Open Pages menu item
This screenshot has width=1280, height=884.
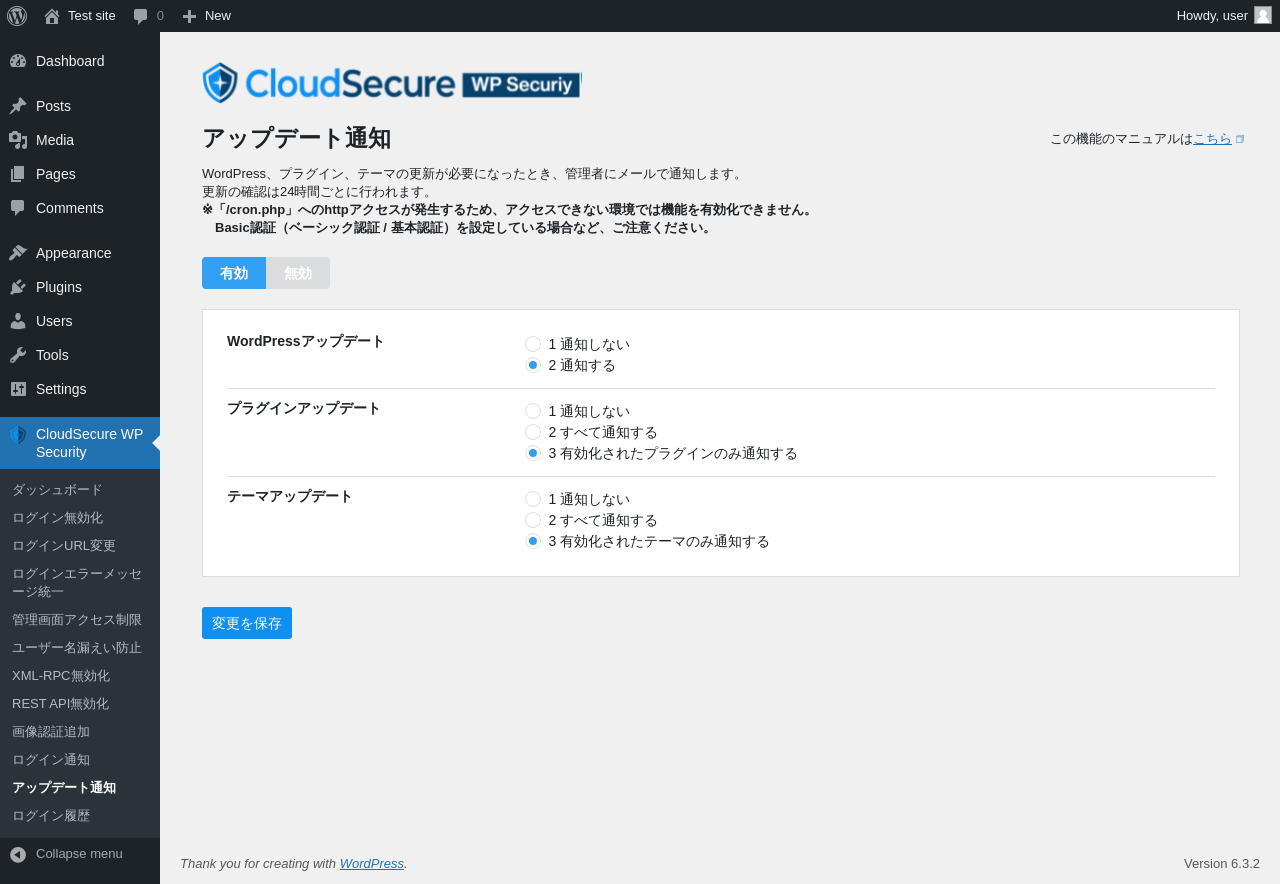click(x=80, y=174)
